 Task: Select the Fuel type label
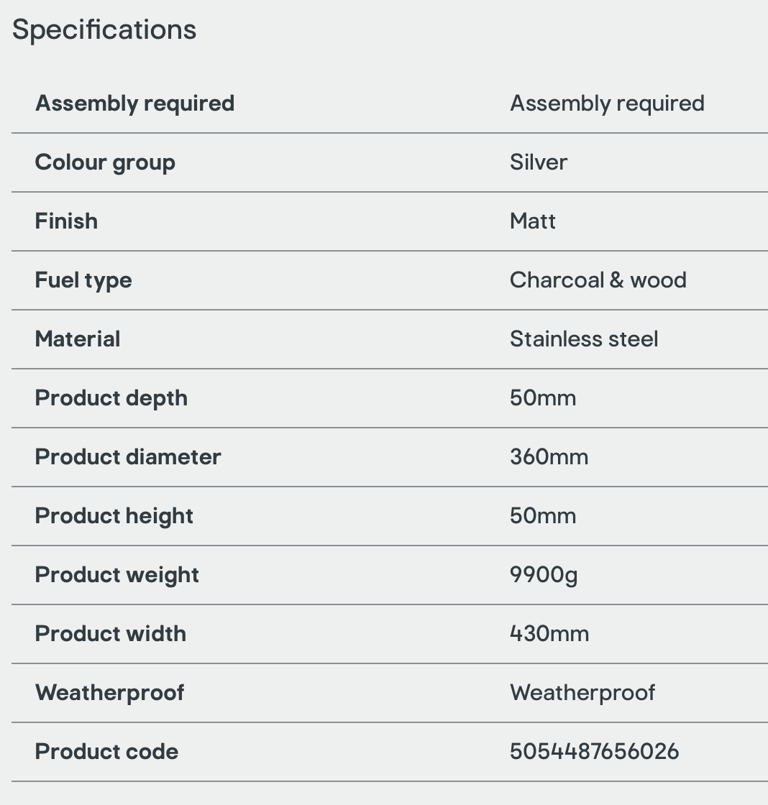pos(84,281)
